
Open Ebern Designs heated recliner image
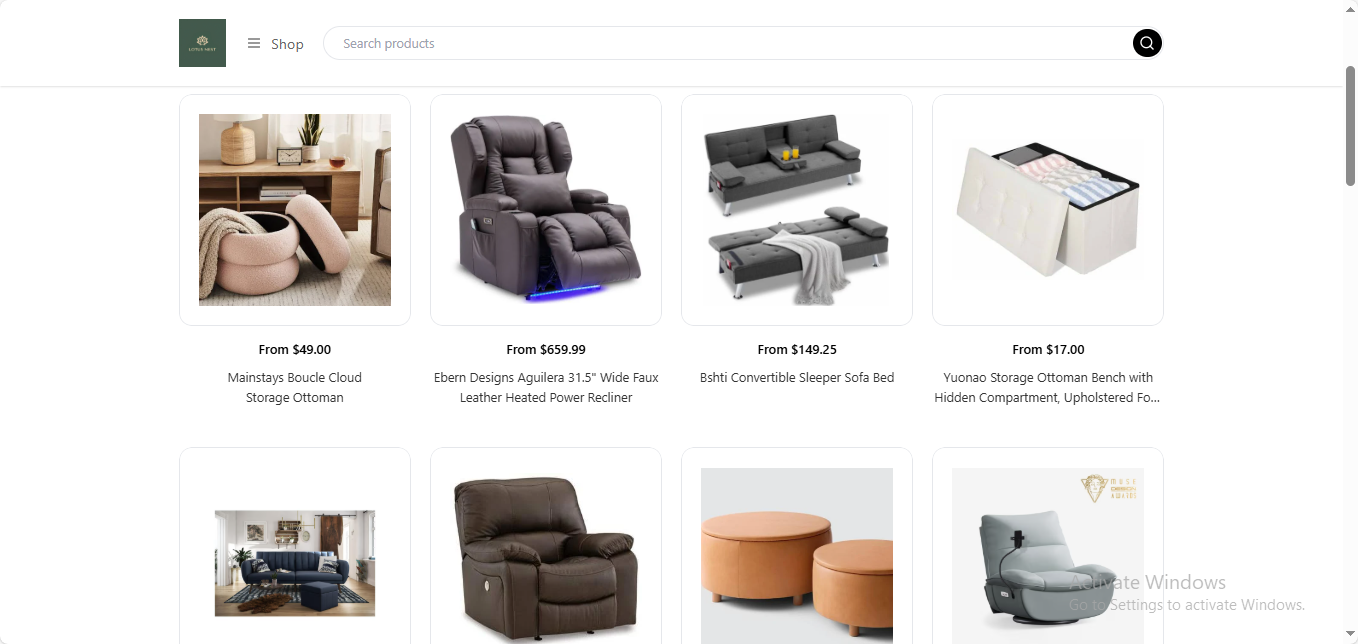point(546,210)
